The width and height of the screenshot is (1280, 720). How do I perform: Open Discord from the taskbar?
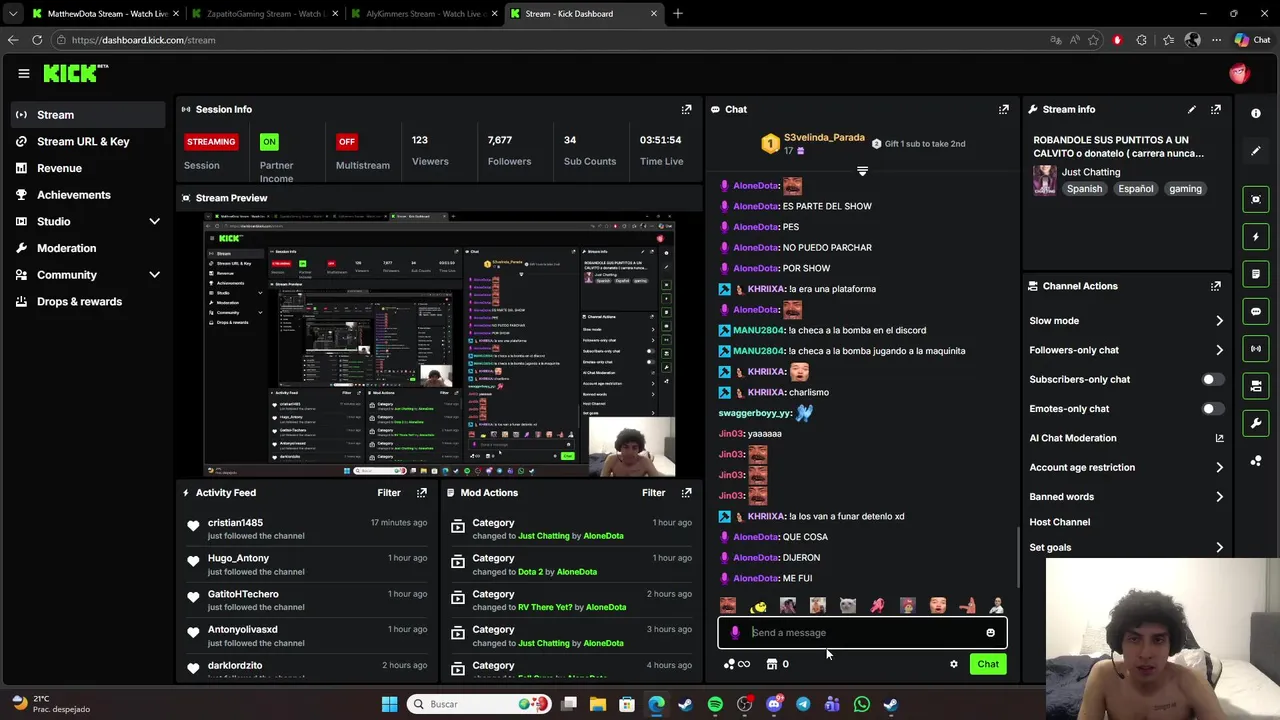774,704
